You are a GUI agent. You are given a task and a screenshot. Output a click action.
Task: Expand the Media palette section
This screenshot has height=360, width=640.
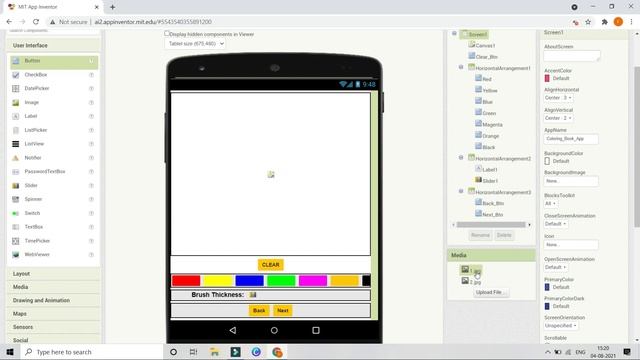(53, 287)
